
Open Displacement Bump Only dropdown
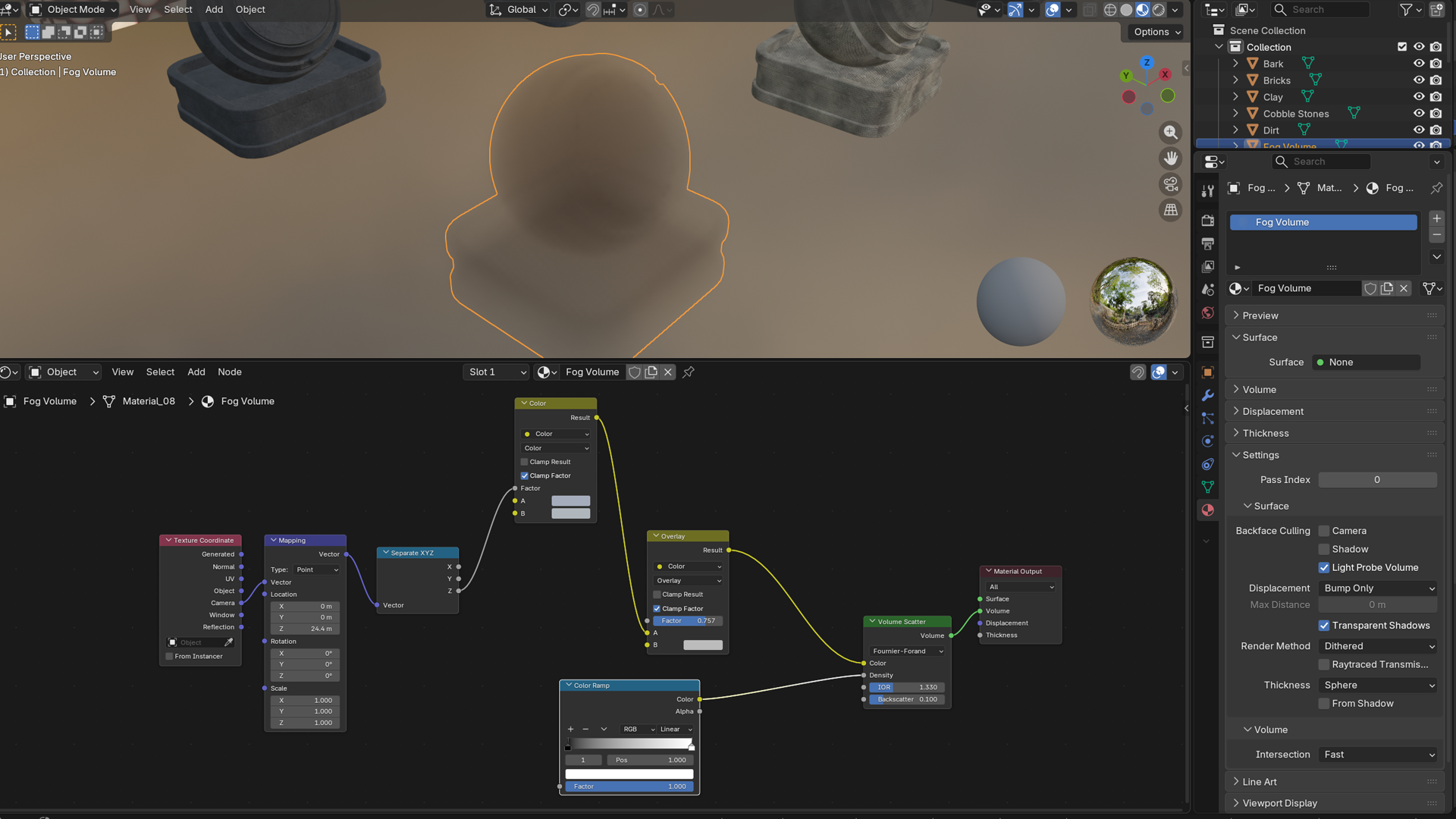pos(1378,588)
